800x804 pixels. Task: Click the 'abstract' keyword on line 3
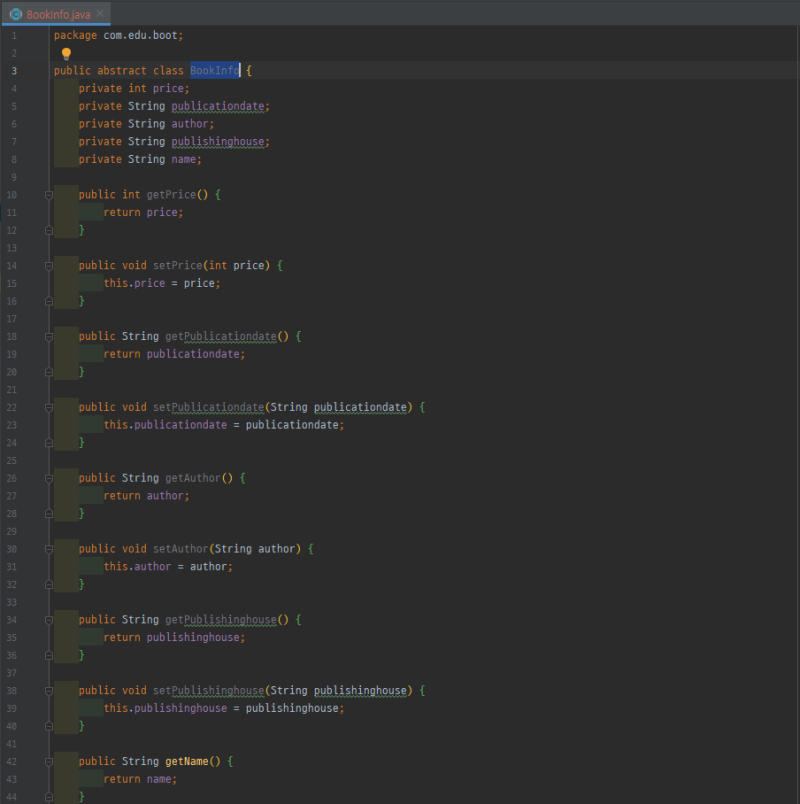pos(122,70)
